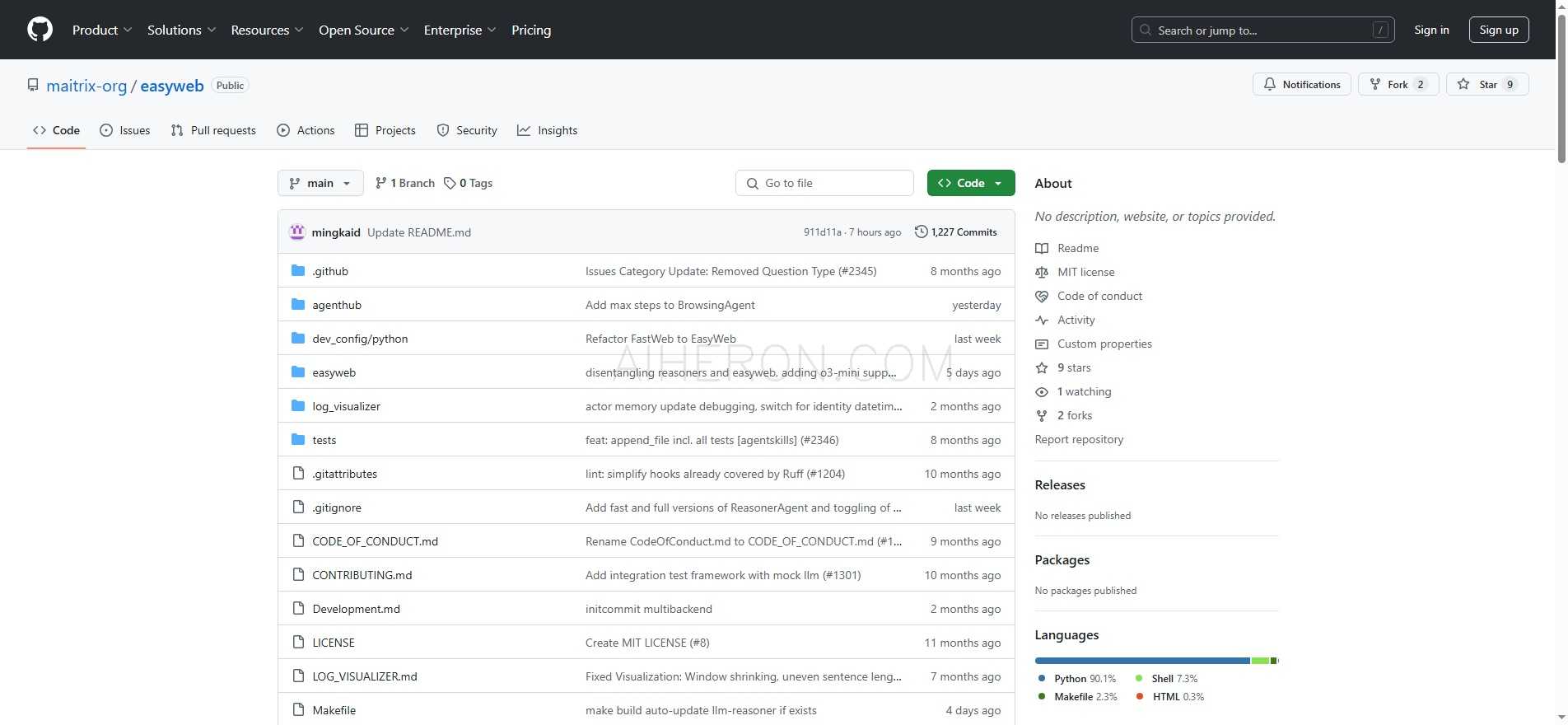Click the .github folder icon
Screen dimensions: 1568x725
298,271
